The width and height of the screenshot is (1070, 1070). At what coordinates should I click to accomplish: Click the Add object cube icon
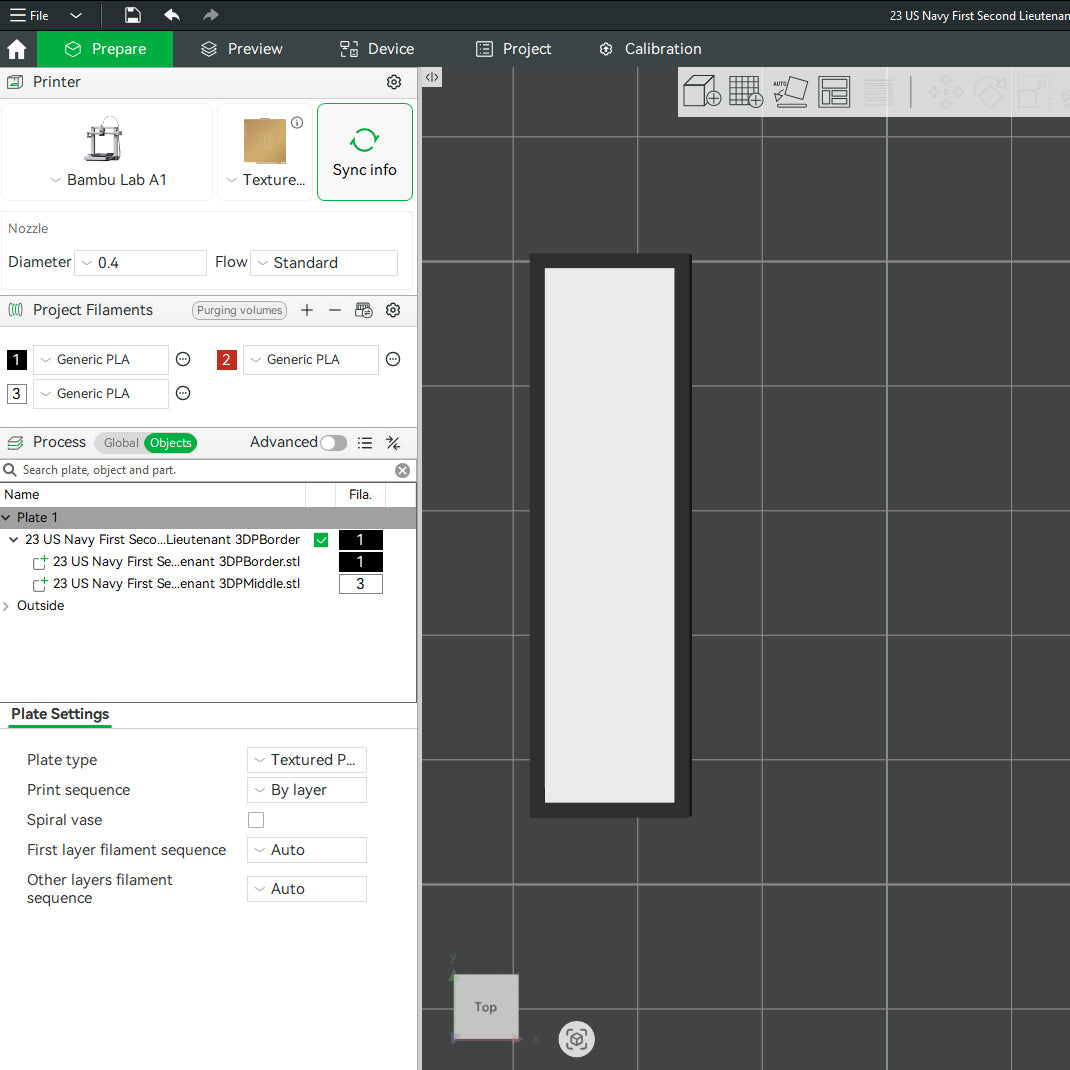701,92
